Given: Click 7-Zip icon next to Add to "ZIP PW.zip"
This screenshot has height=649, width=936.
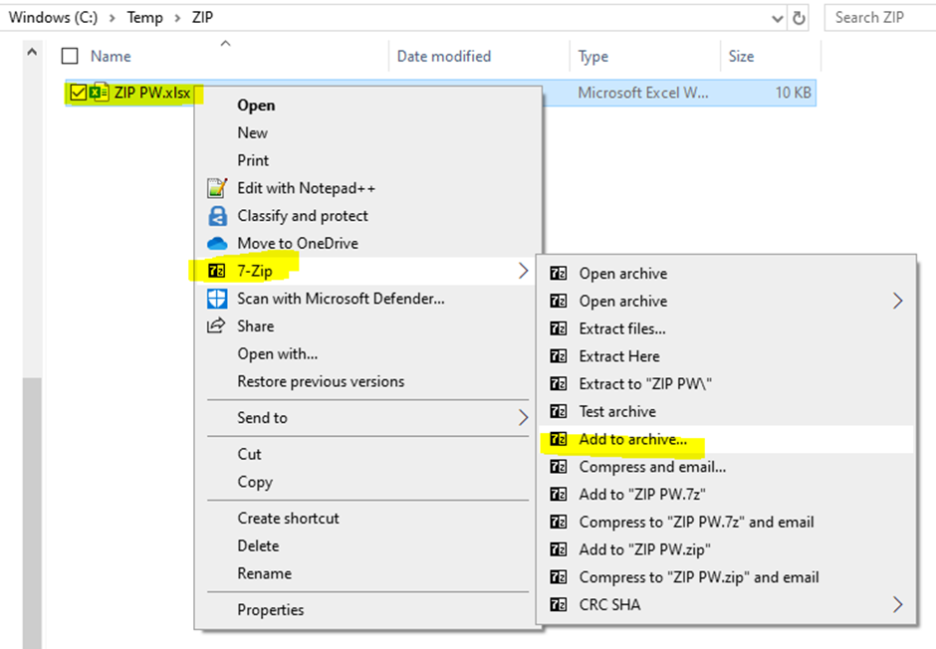Looking at the screenshot, I should [558, 549].
